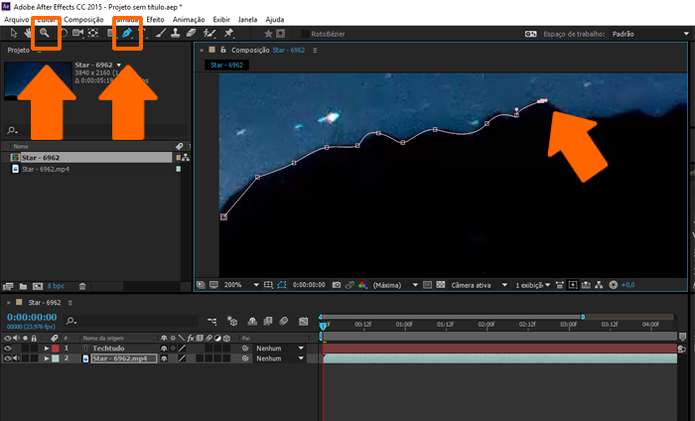695x421 pixels.
Task: Click the show channel RGB icon
Action: click(362, 285)
